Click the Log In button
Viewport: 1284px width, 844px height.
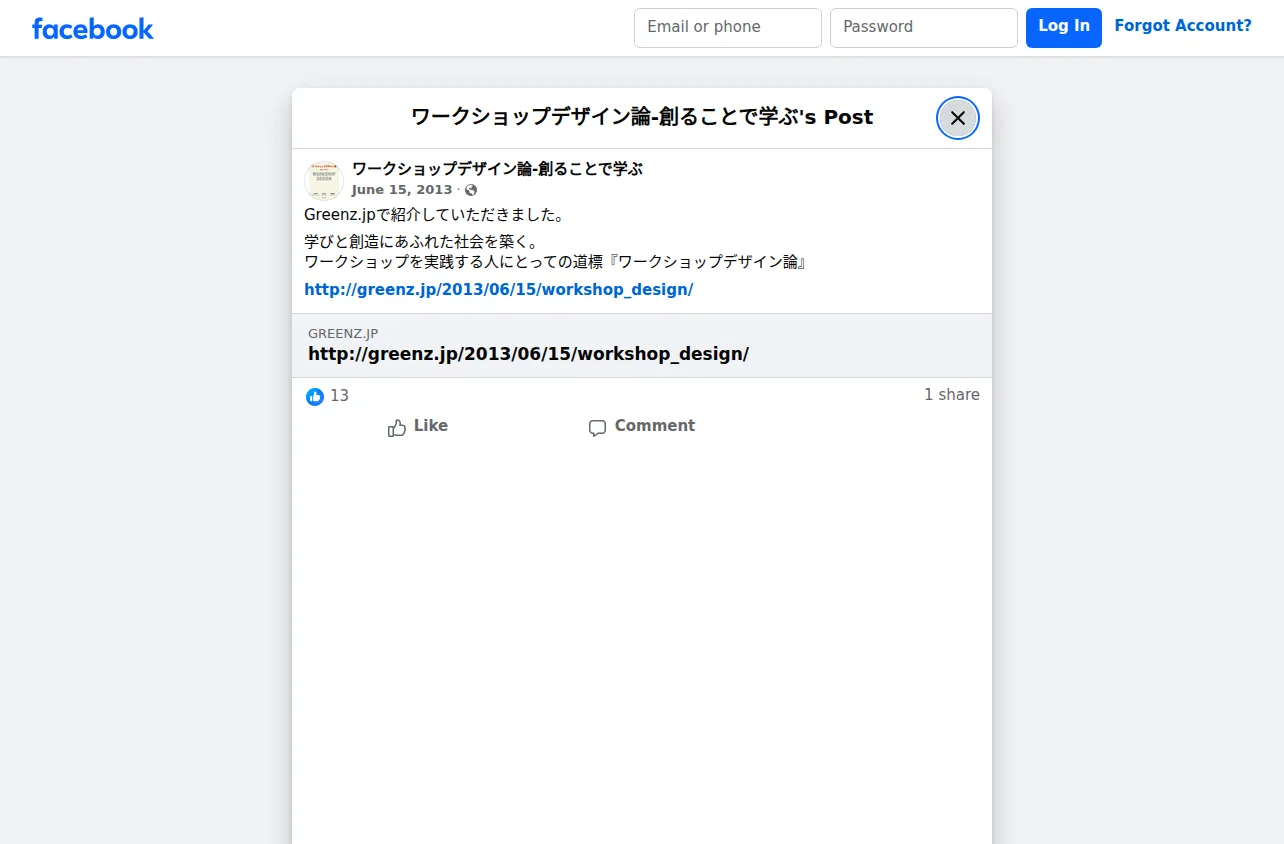coord(1064,28)
